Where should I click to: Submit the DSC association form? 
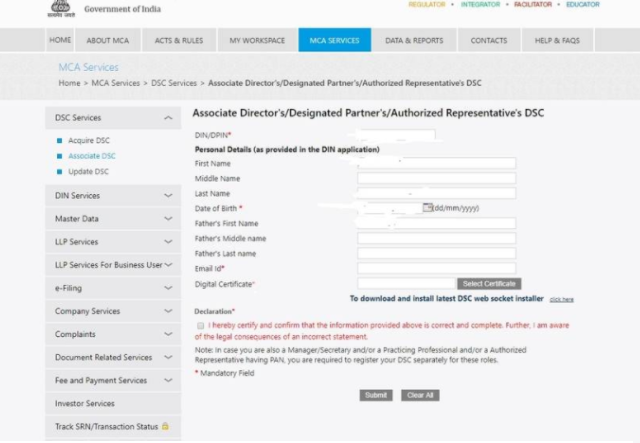click(376, 395)
